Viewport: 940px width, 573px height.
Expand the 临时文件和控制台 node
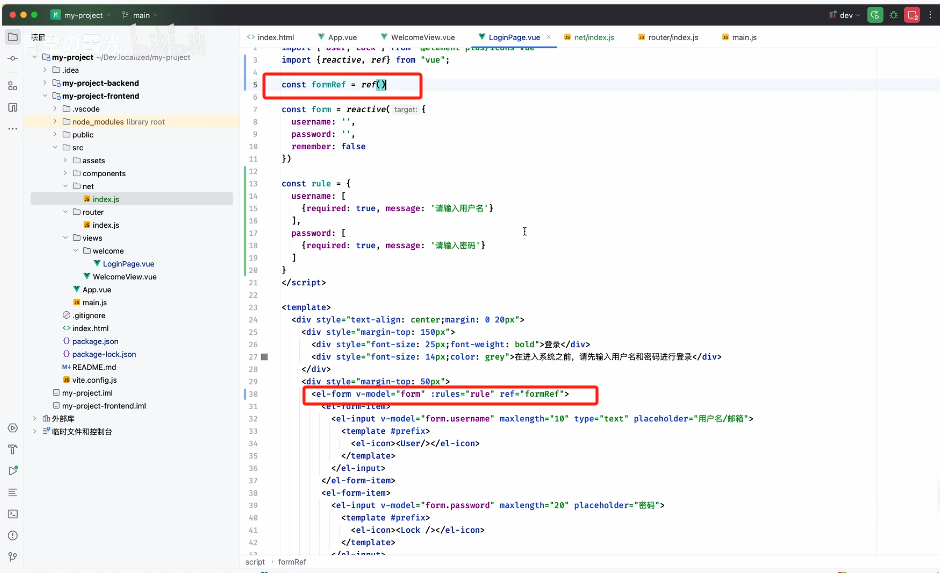tap(35, 432)
